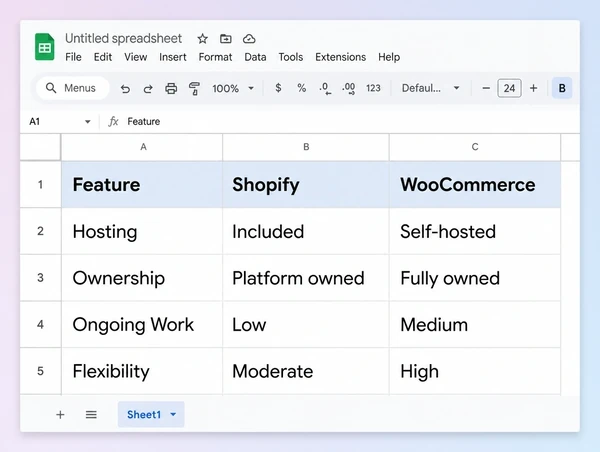Select the Feature header cell

142,185
